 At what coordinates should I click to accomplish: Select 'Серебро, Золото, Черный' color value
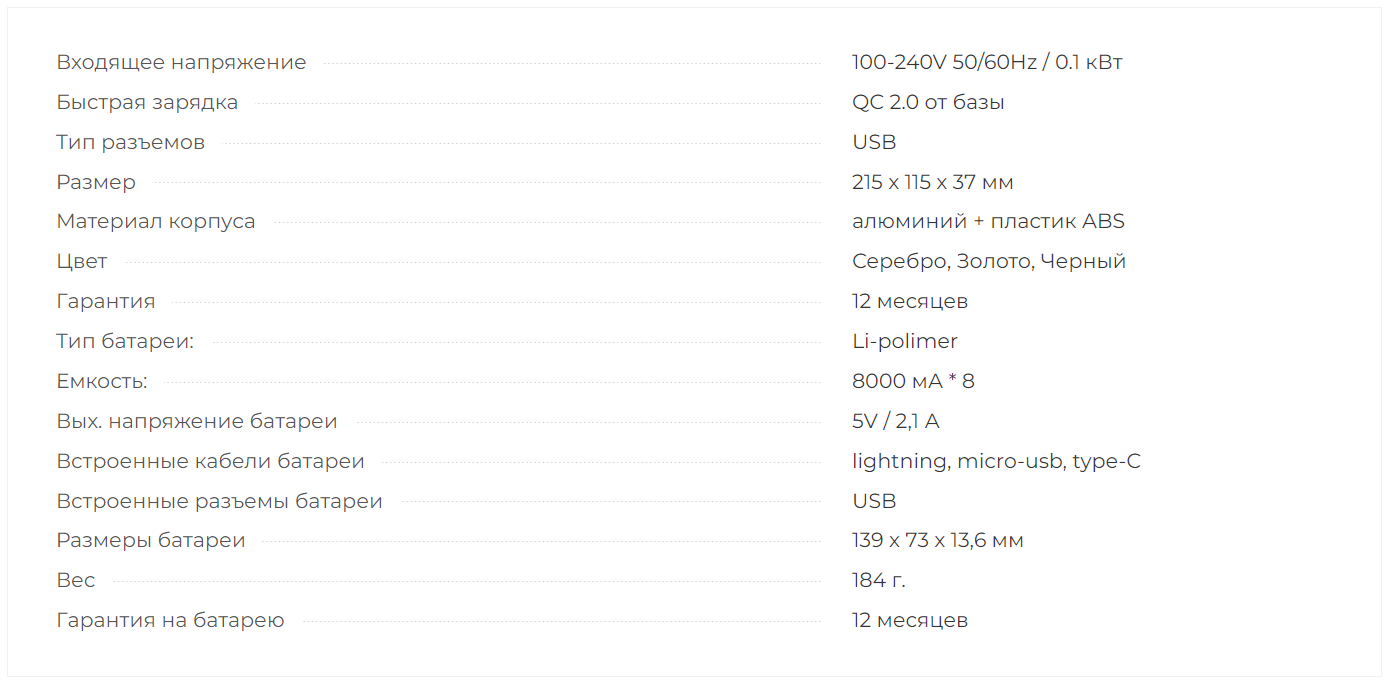point(989,261)
